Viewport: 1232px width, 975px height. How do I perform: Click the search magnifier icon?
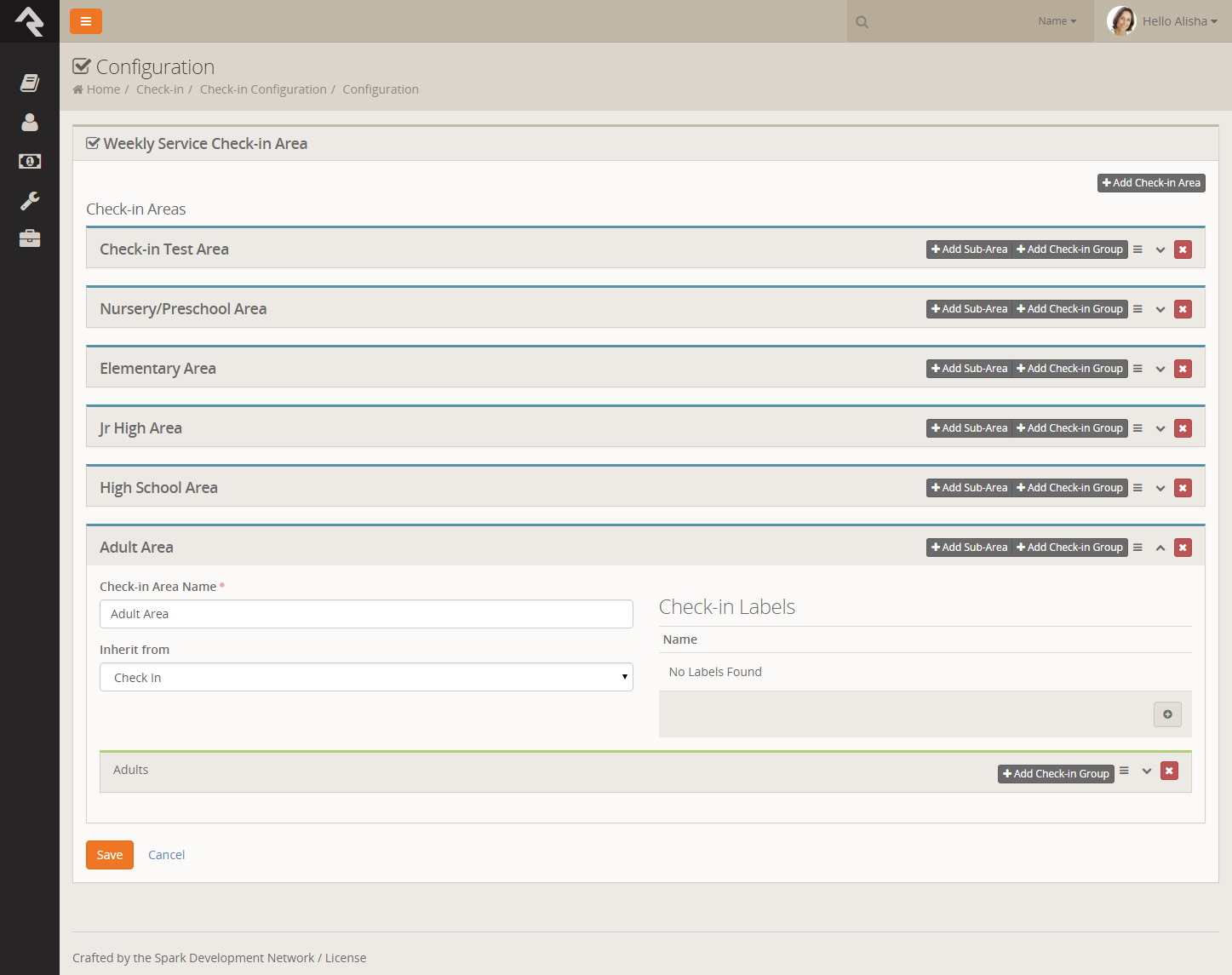862,22
